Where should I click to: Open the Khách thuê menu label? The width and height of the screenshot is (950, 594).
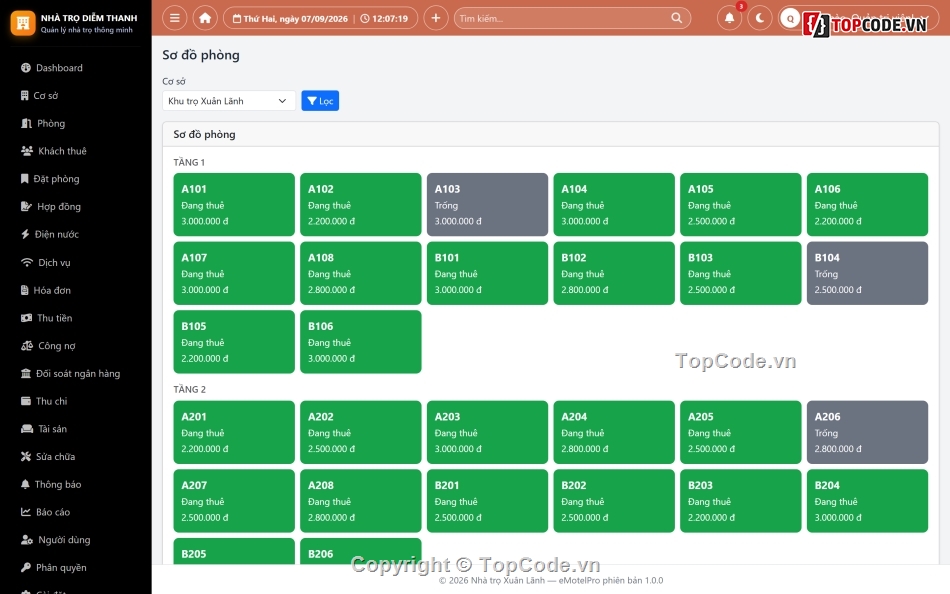pyautogui.click(x=62, y=151)
